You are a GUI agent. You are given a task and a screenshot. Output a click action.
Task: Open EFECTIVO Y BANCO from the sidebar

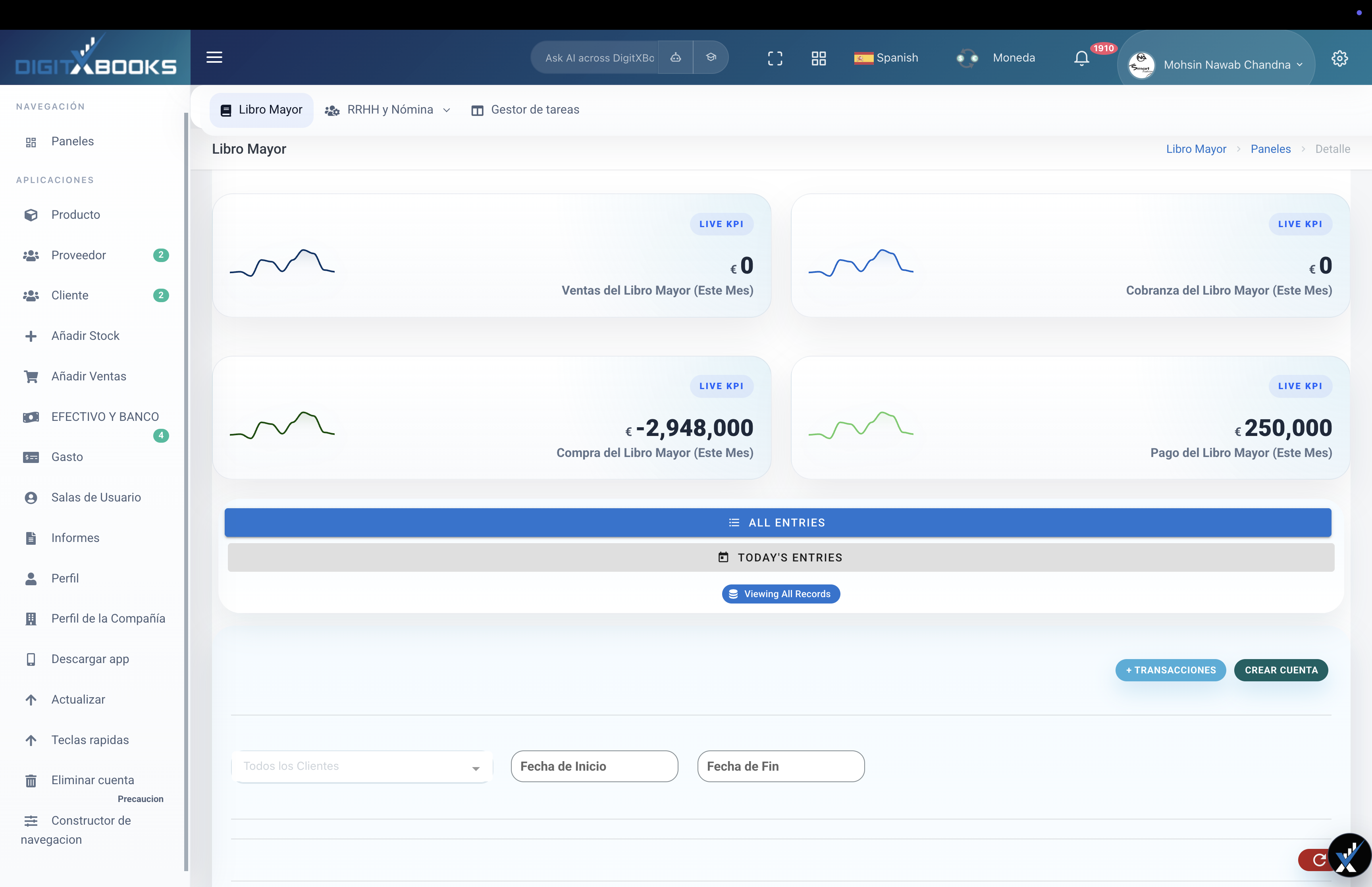pos(105,417)
